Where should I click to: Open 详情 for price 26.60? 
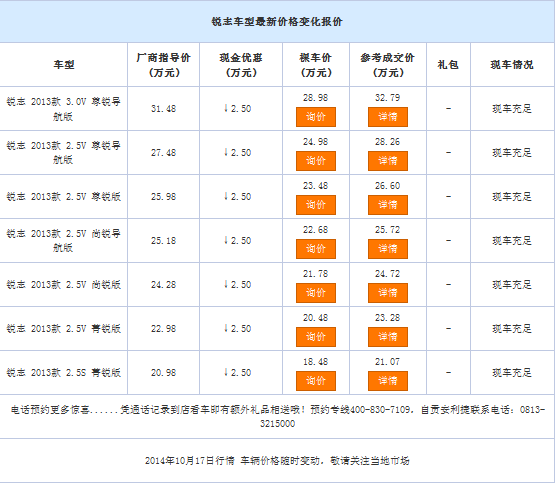click(x=388, y=205)
